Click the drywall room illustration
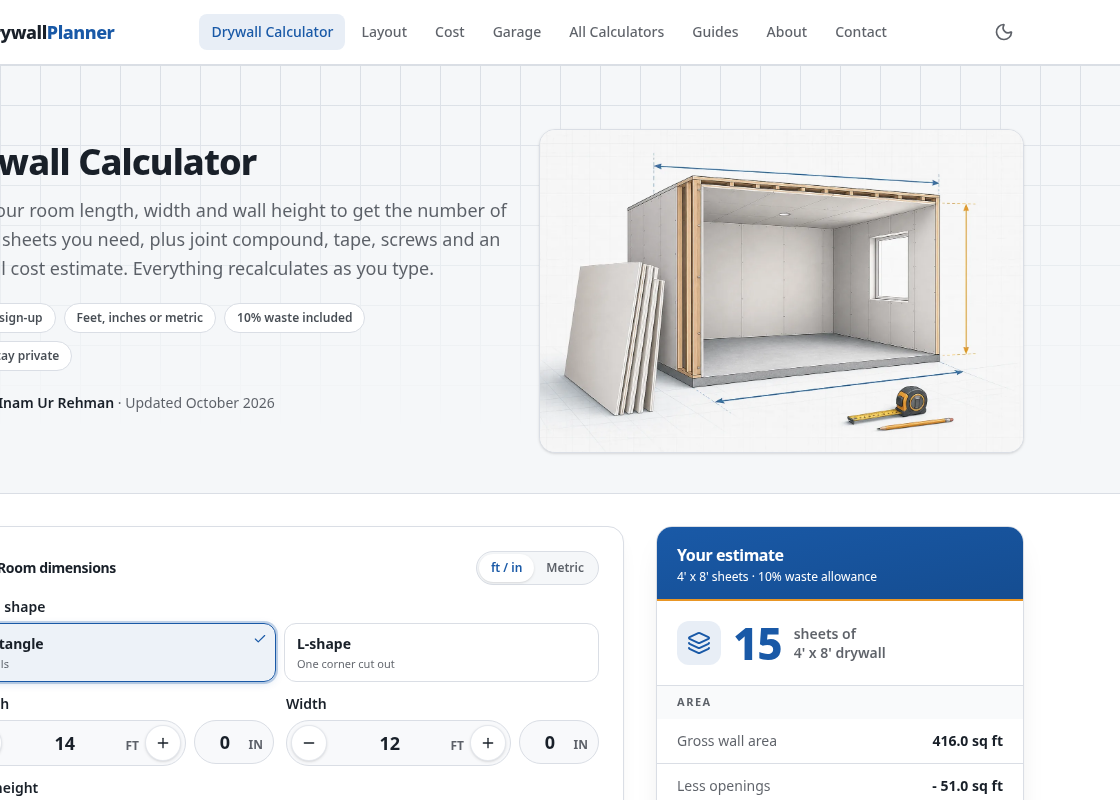 pos(781,291)
